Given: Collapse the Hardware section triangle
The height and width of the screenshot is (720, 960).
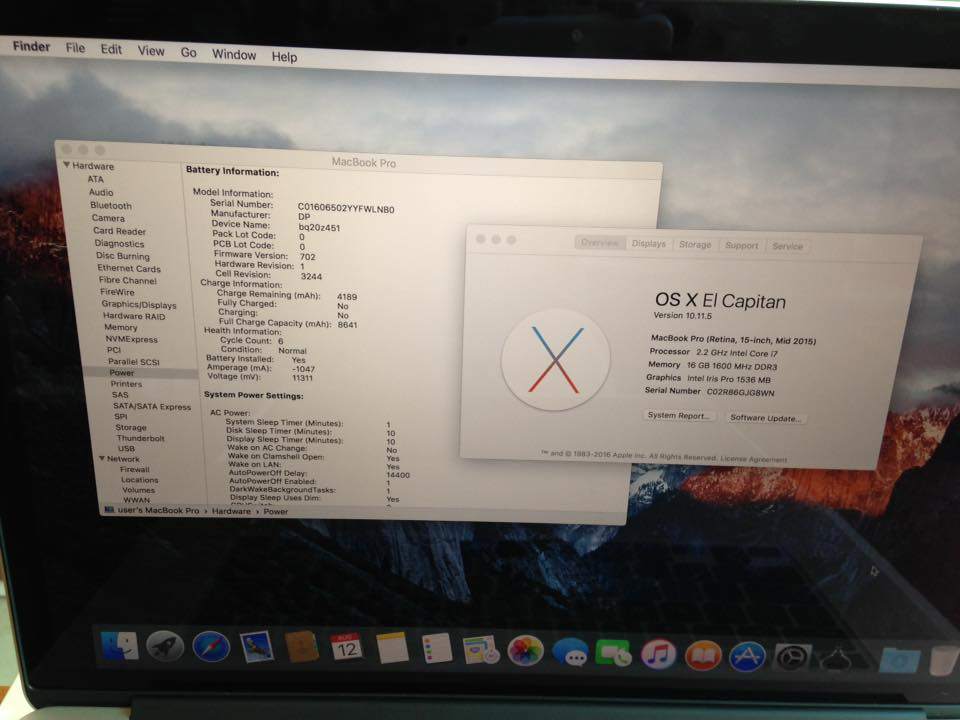Looking at the screenshot, I should pyautogui.click(x=67, y=165).
